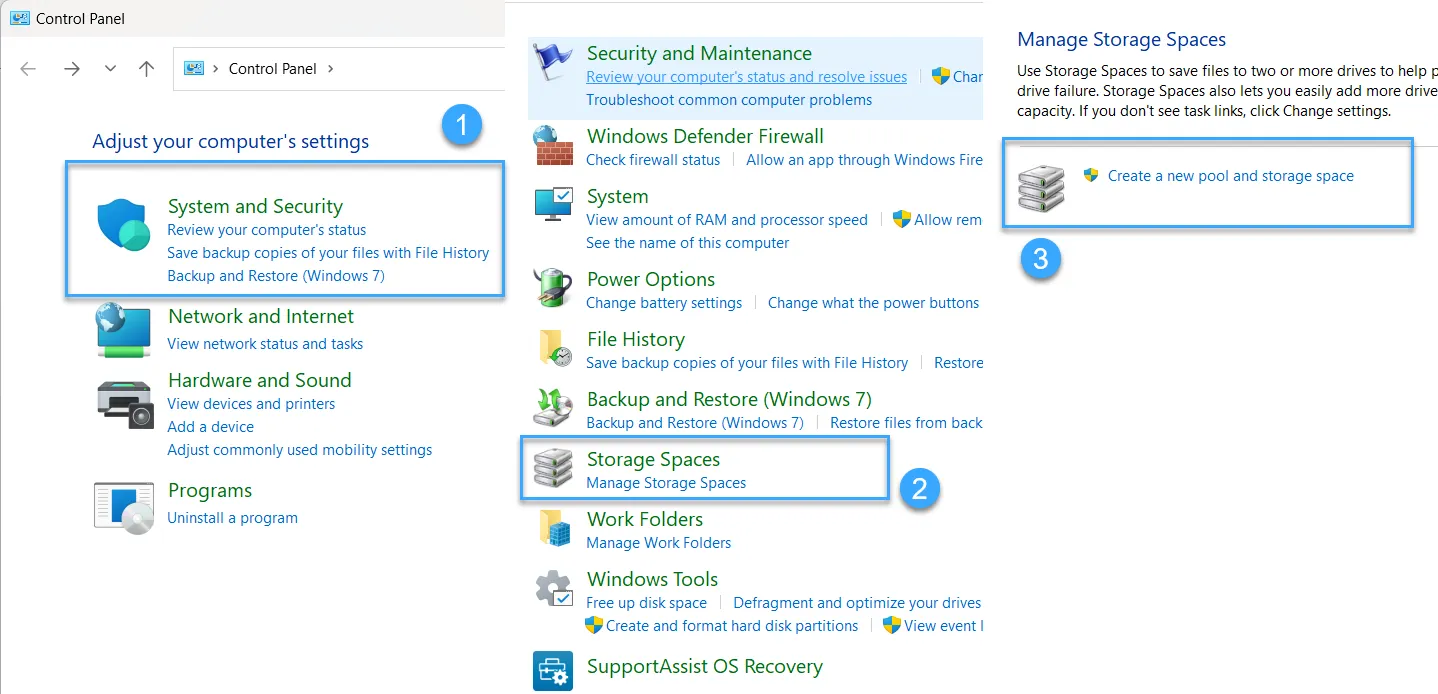Open the Windows Defender Firewall brick wall icon

553,146
